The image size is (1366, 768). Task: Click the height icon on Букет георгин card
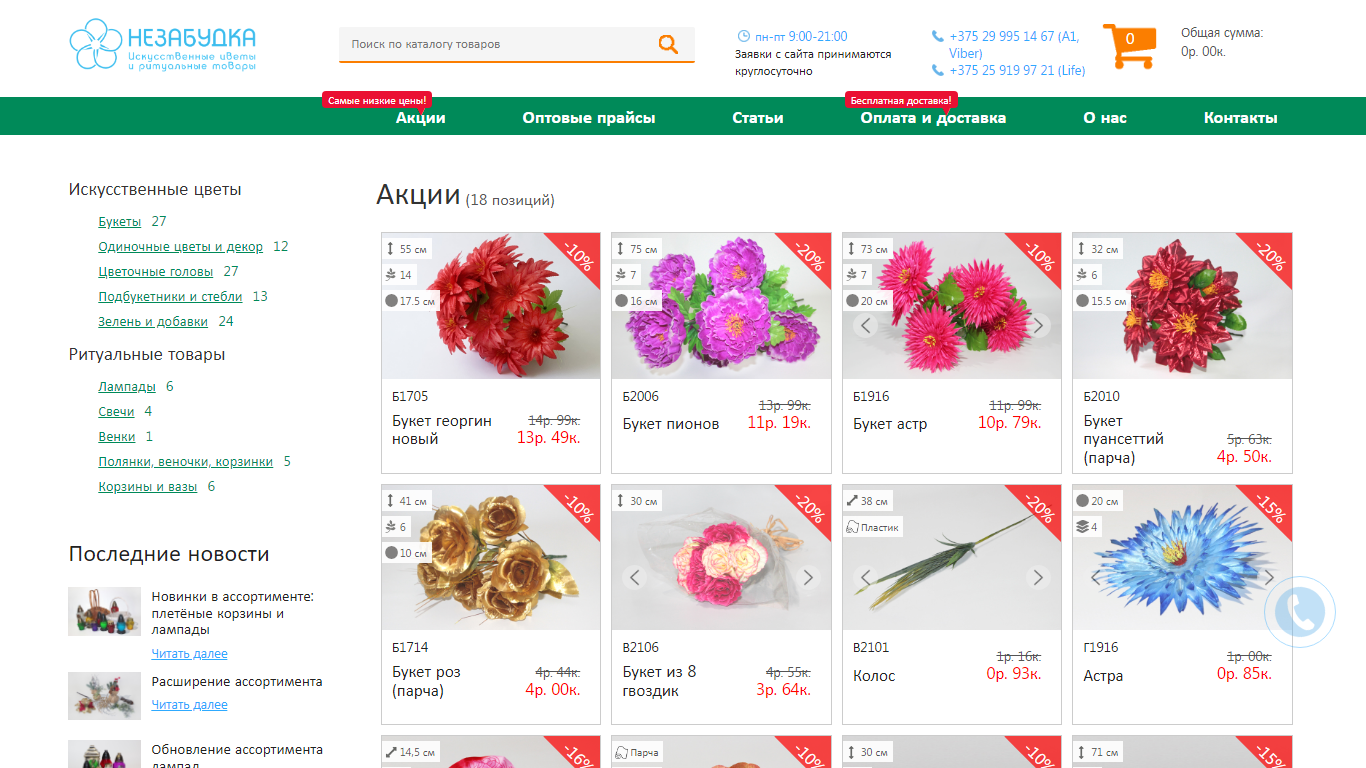tap(390, 249)
